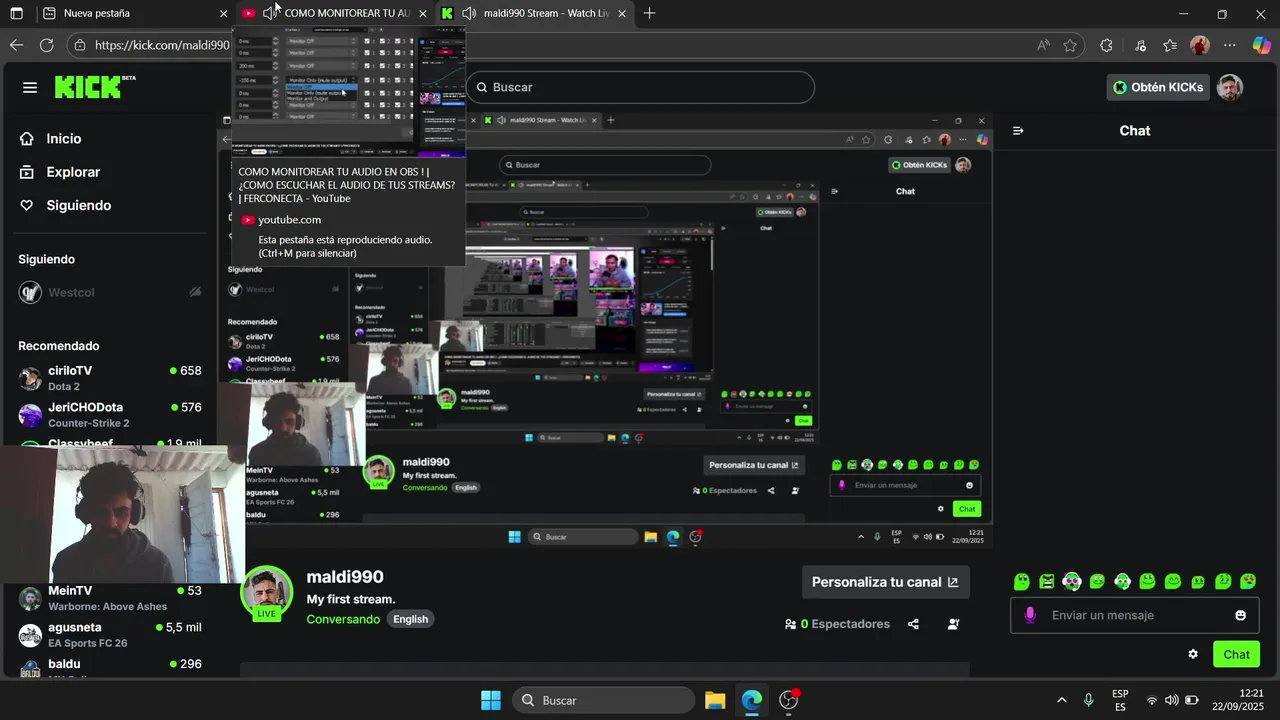This screenshot has width=1280, height=720.
Task: Click Personaliza tu canal button
Action: 885,582
